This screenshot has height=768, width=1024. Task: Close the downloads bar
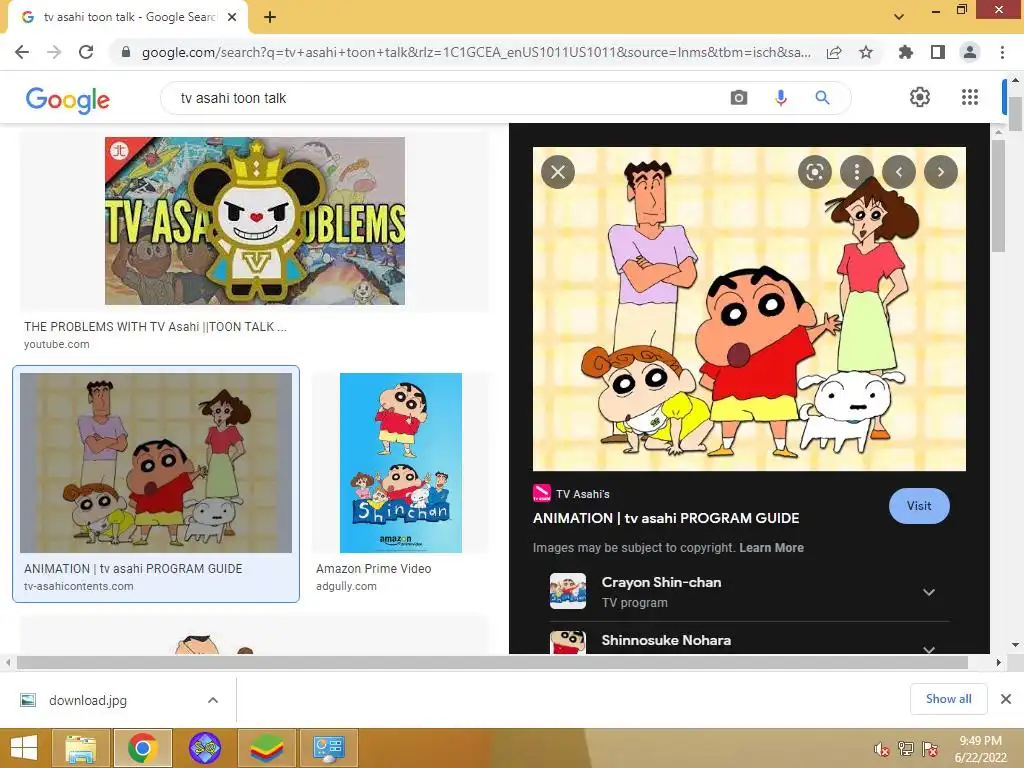pyautogui.click(x=1006, y=699)
